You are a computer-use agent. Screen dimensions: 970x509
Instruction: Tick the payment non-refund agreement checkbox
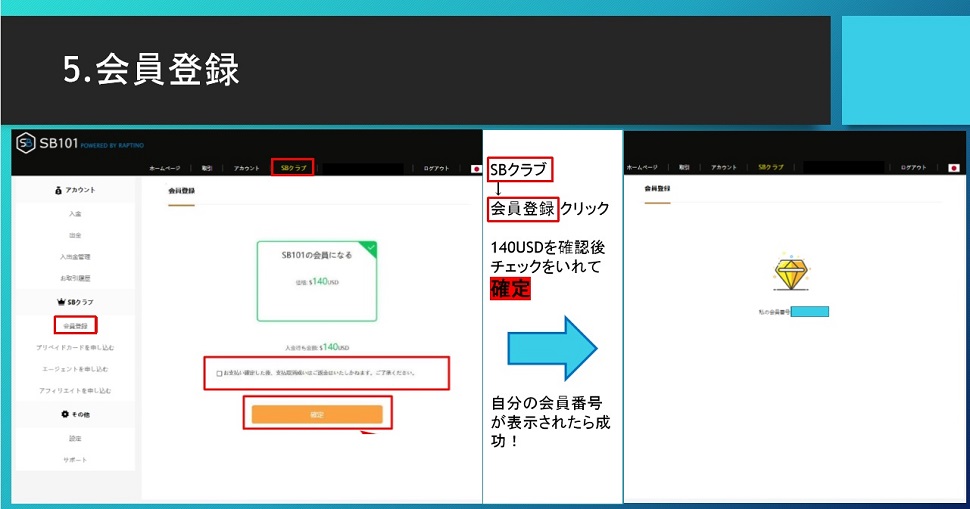[x=219, y=374]
